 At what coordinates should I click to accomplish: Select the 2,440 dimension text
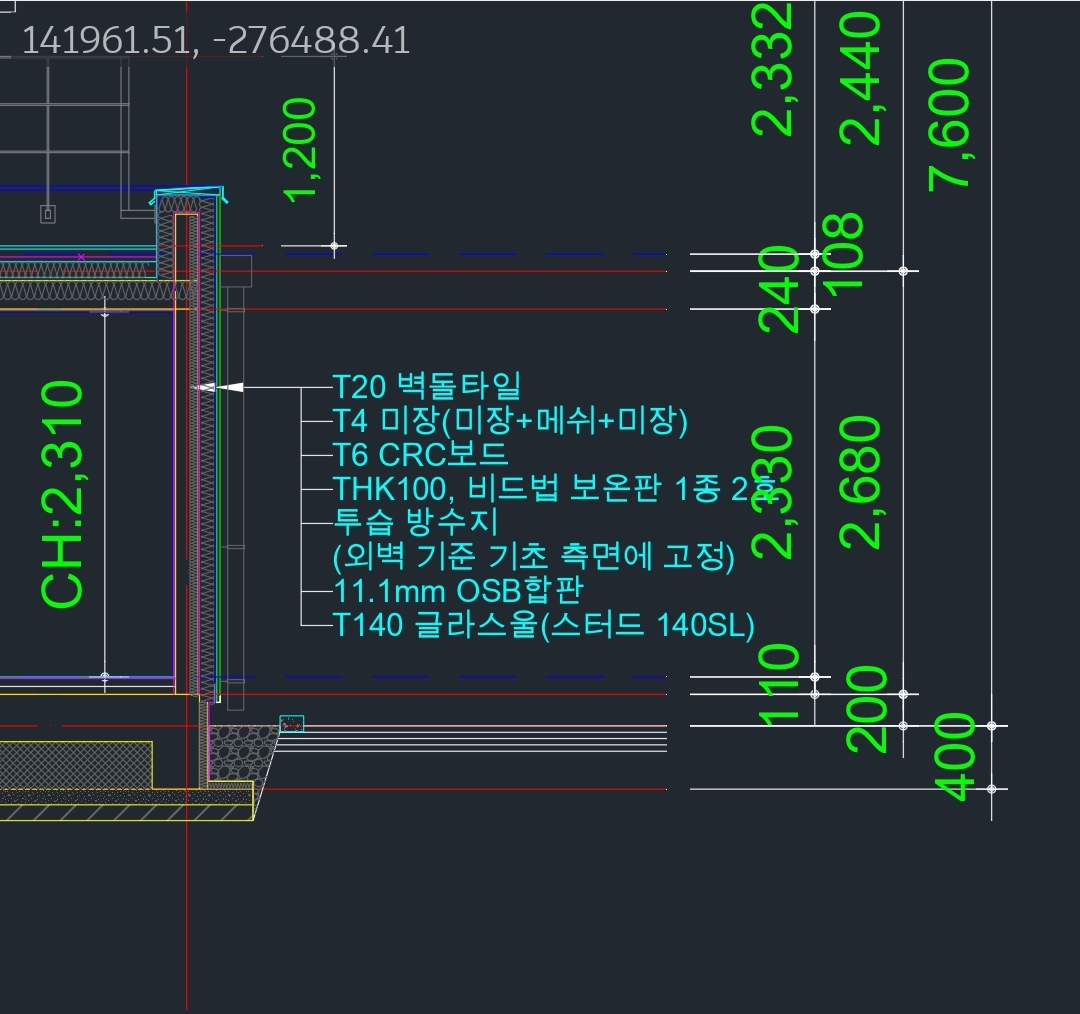pyautogui.click(x=861, y=78)
